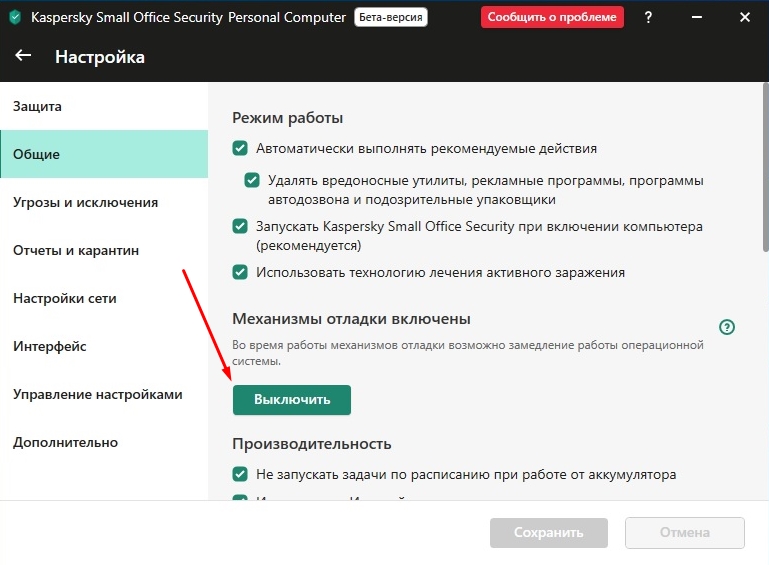769x565 pixels.
Task: Go back using the arrow icon
Action: click(x=23, y=55)
